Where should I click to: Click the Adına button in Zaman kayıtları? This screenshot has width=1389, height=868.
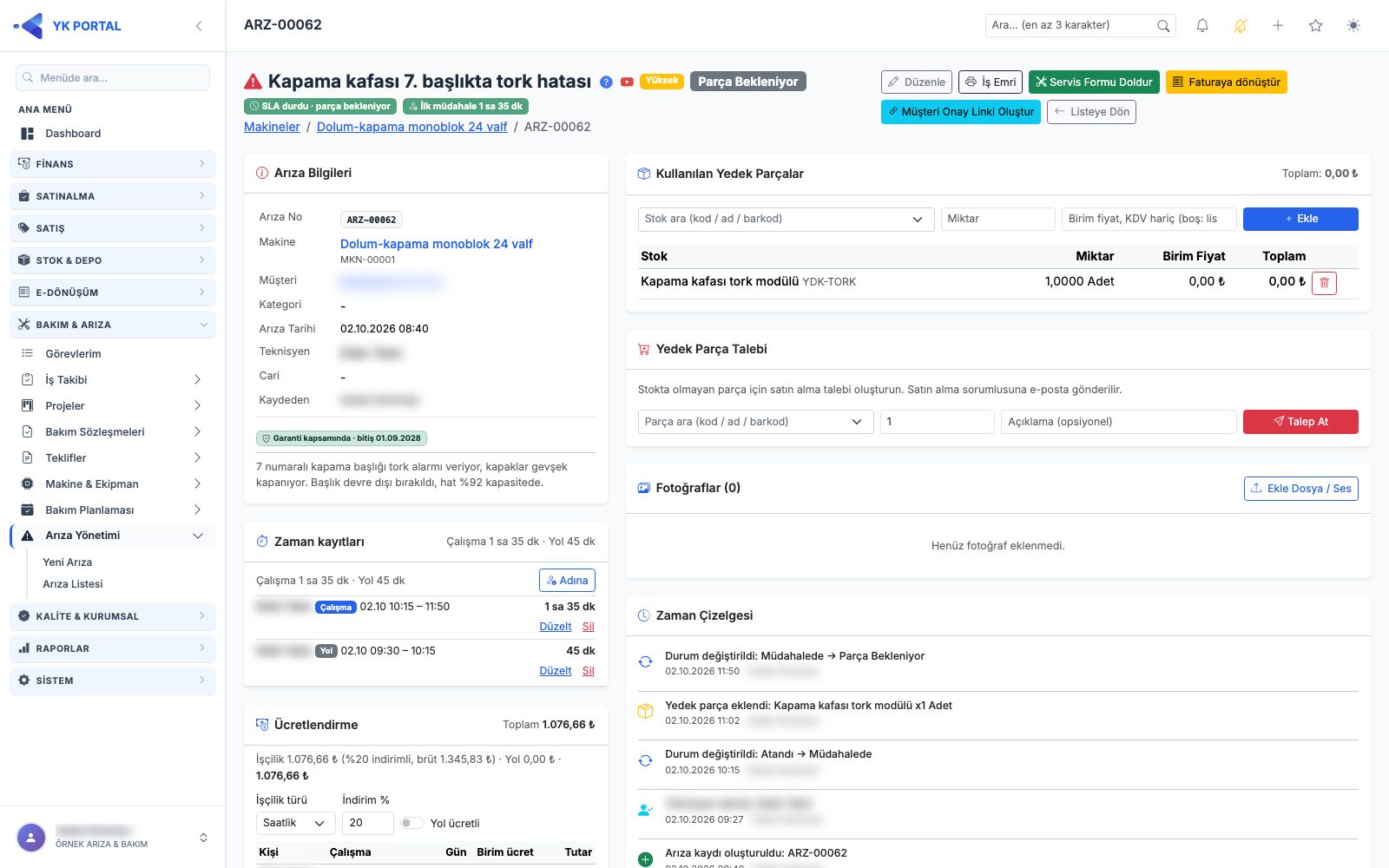tap(567, 581)
